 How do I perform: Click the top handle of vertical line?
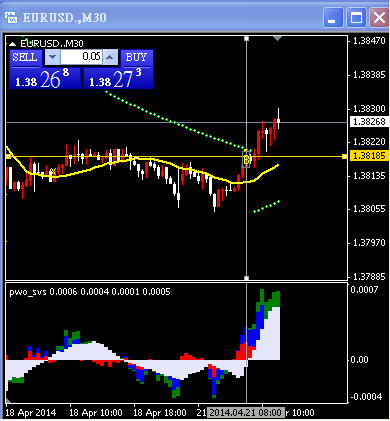(x=247, y=39)
